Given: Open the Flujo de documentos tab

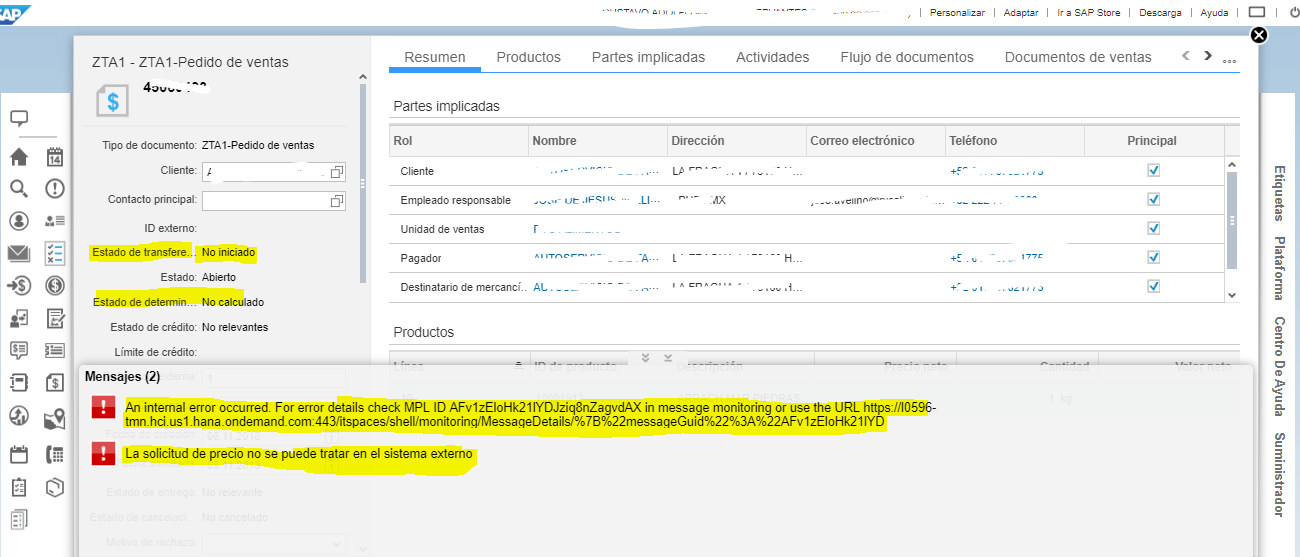Looking at the screenshot, I should (x=906, y=57).
